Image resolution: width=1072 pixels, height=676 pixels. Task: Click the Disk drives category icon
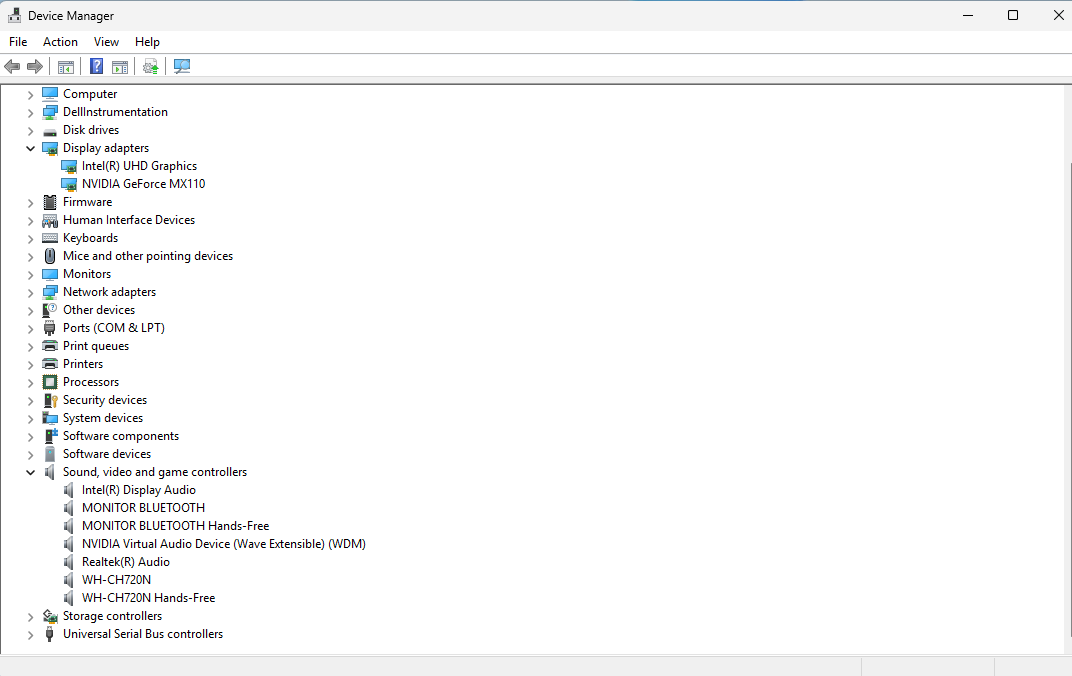pyautogui.click(x=50, y=131)
